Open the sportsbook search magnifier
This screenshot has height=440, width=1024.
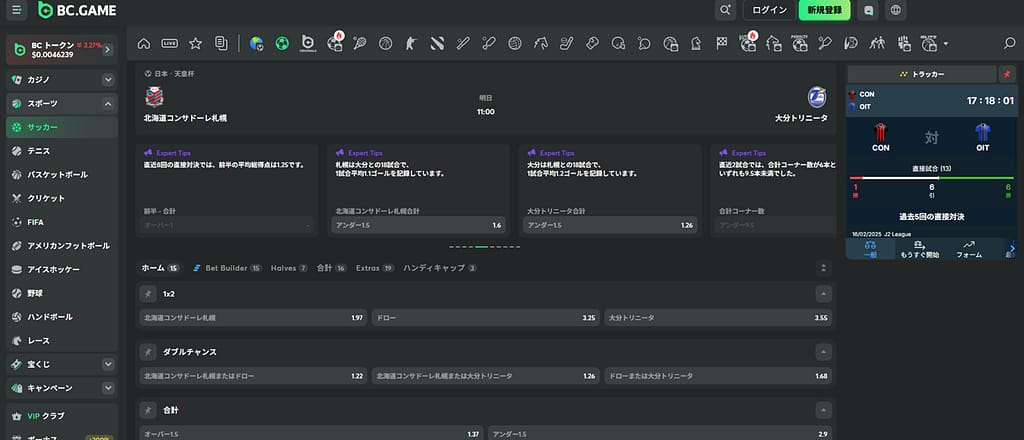tap(1009, 44)
